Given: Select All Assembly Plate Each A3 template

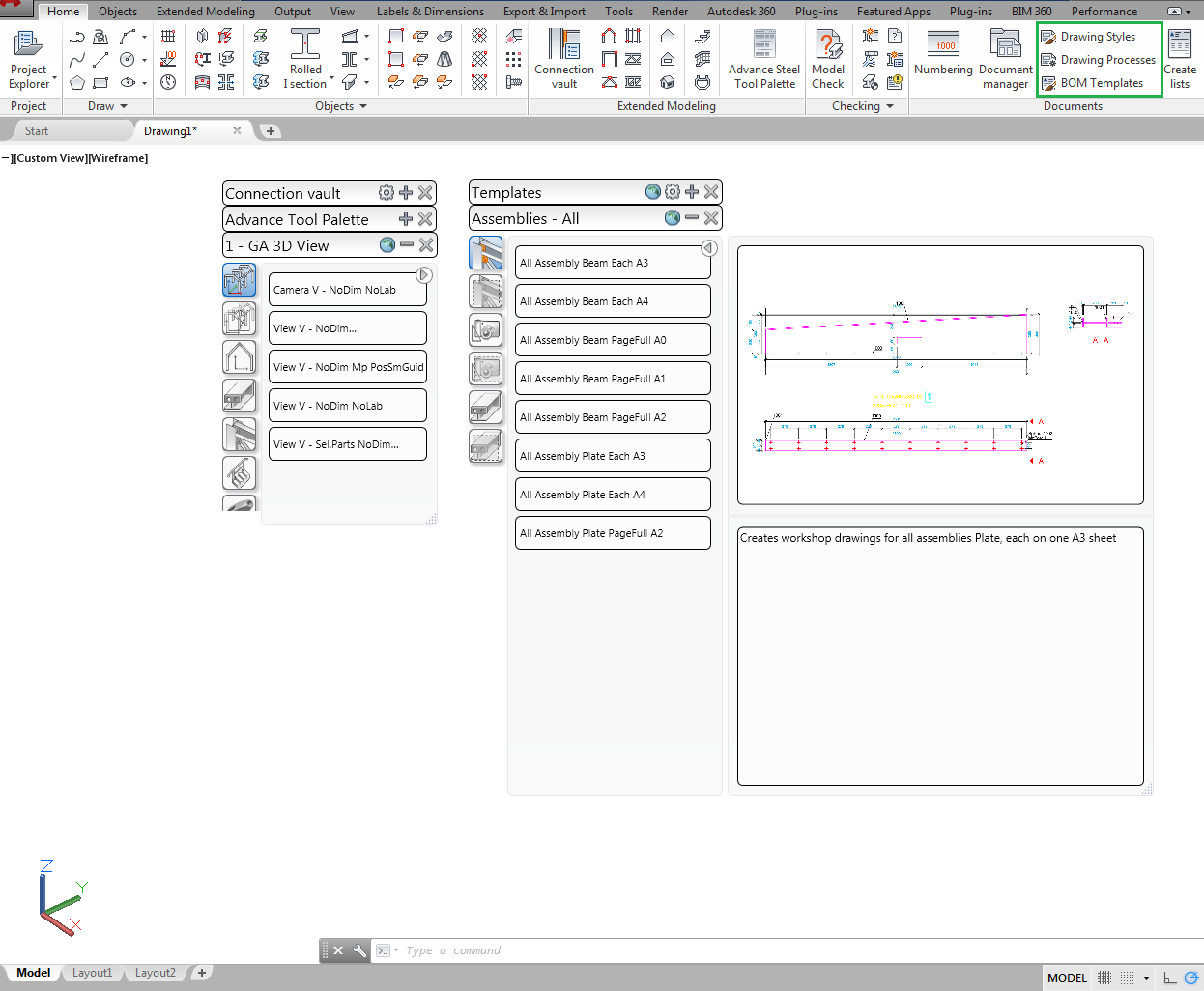Looking at the screenshot, I should (x=613, y=456).
